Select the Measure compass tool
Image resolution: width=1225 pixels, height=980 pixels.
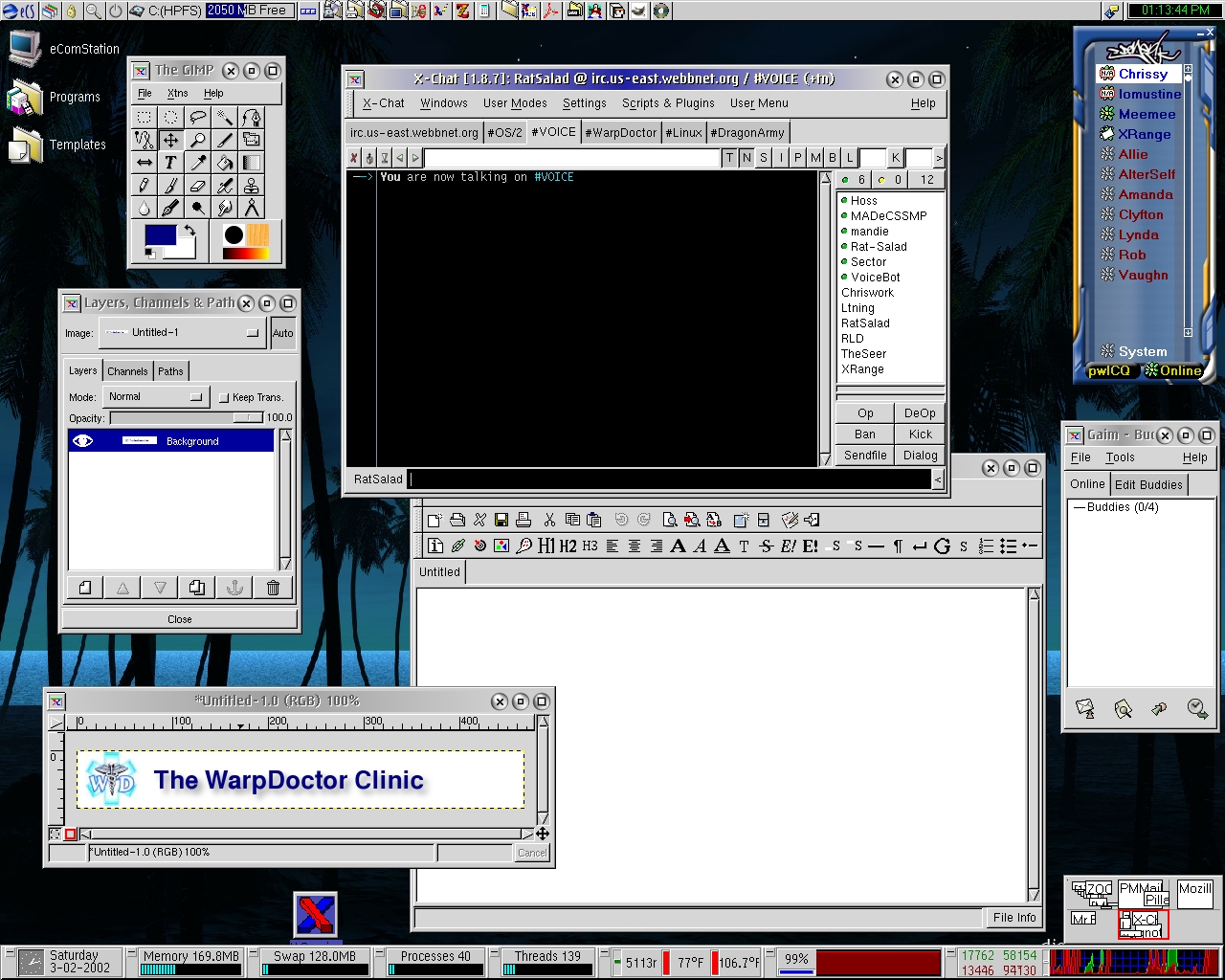coord(251,209)
